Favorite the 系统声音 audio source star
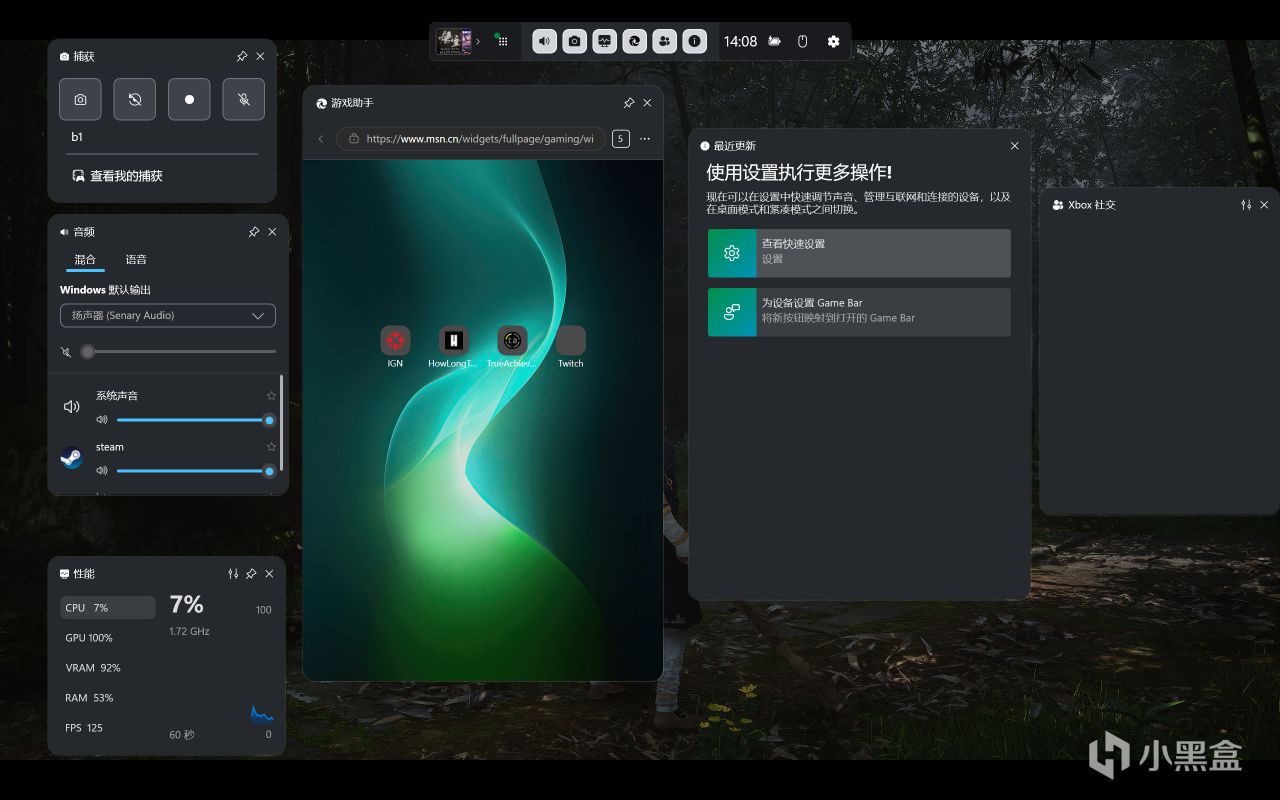Screen dimensions: 1280x800 click(x=271, y=396)
